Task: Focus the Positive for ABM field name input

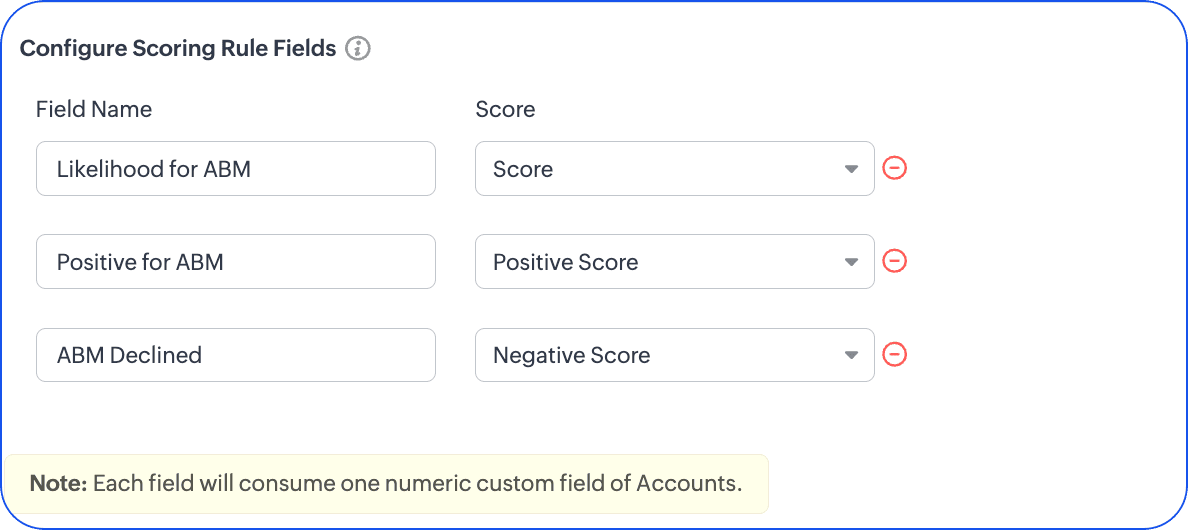Action: pos(235,262)
